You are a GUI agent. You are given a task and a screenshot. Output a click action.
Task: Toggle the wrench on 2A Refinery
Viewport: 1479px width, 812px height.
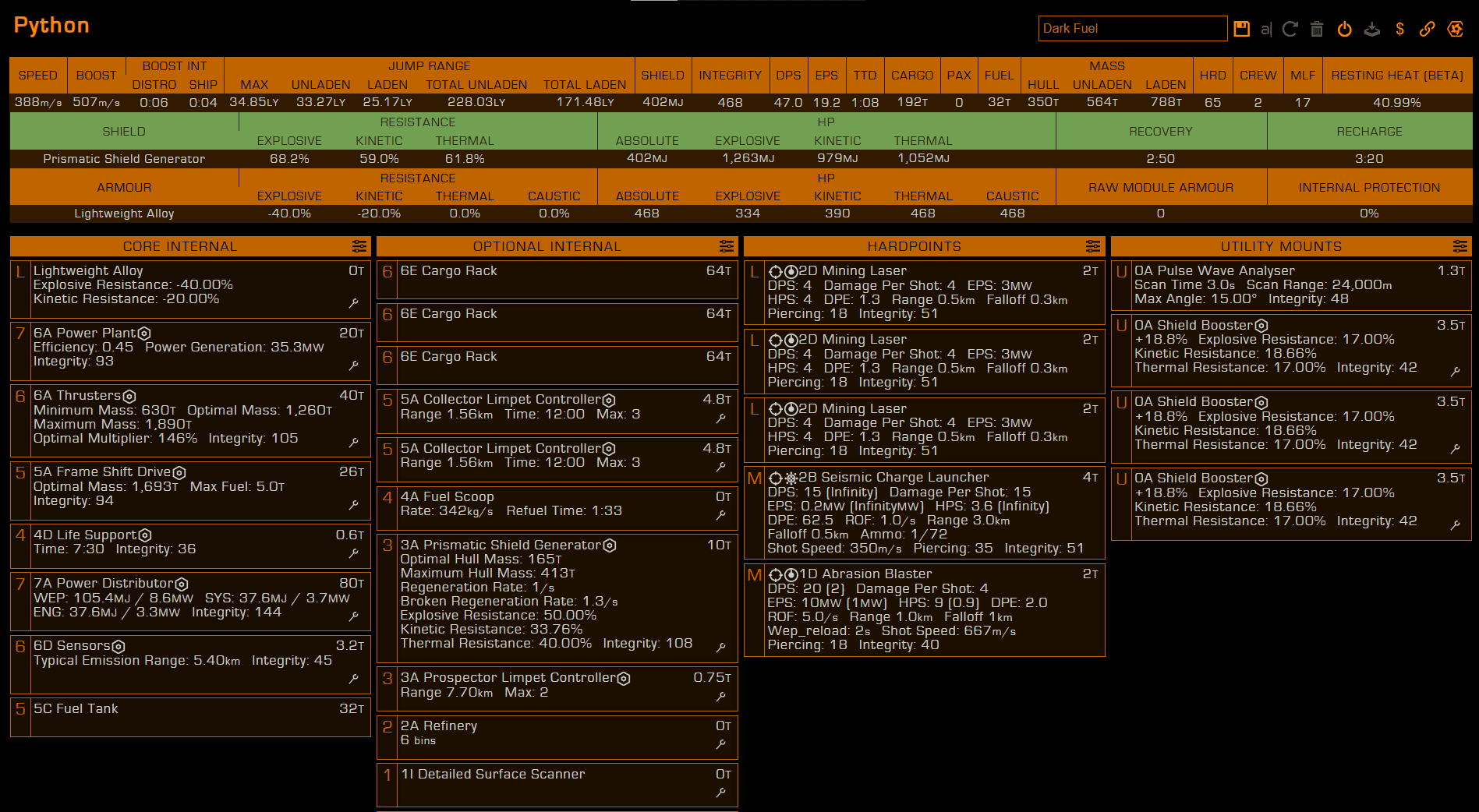point(721,744)
